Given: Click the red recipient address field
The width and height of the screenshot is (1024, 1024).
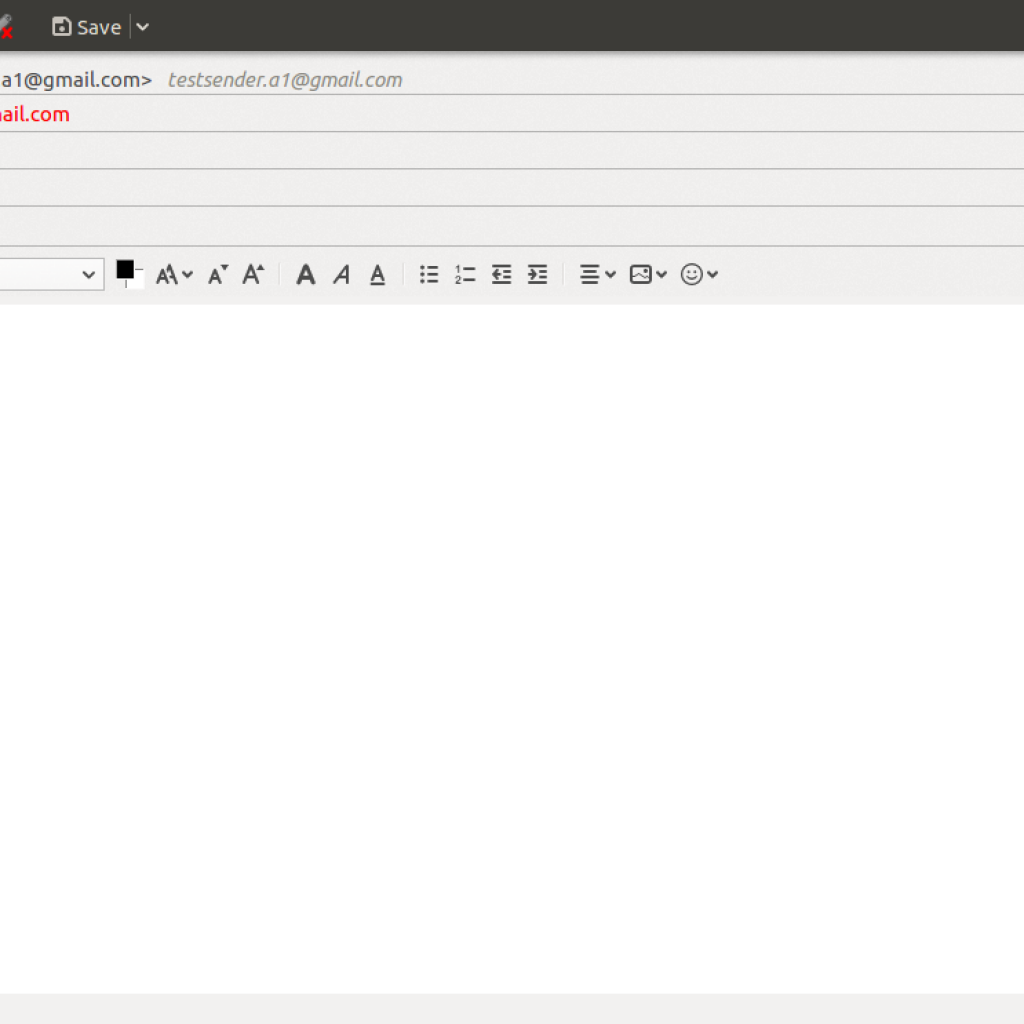Looking at the screenshot, I should (35, 114).
